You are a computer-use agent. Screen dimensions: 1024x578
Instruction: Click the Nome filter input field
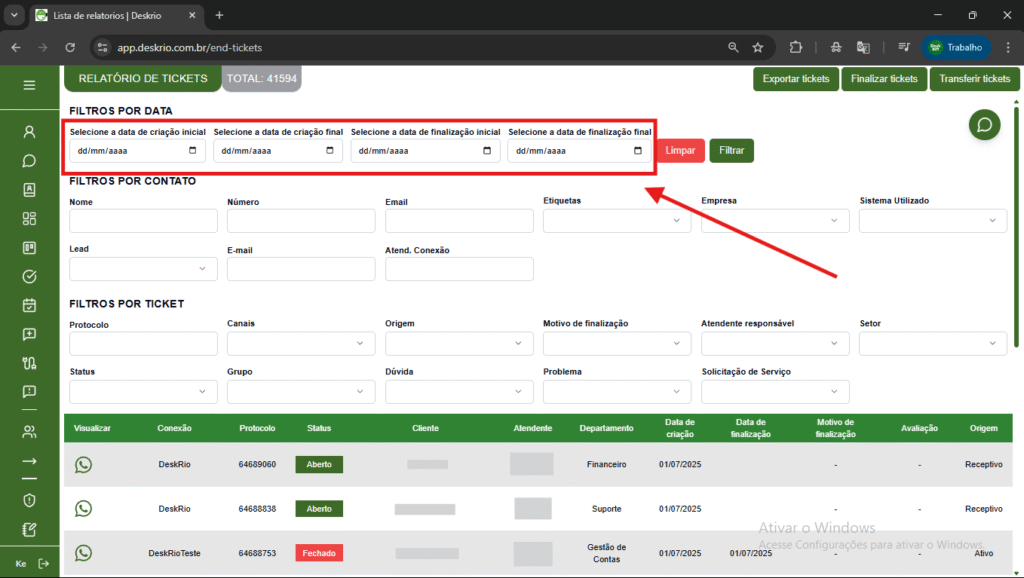143,221
